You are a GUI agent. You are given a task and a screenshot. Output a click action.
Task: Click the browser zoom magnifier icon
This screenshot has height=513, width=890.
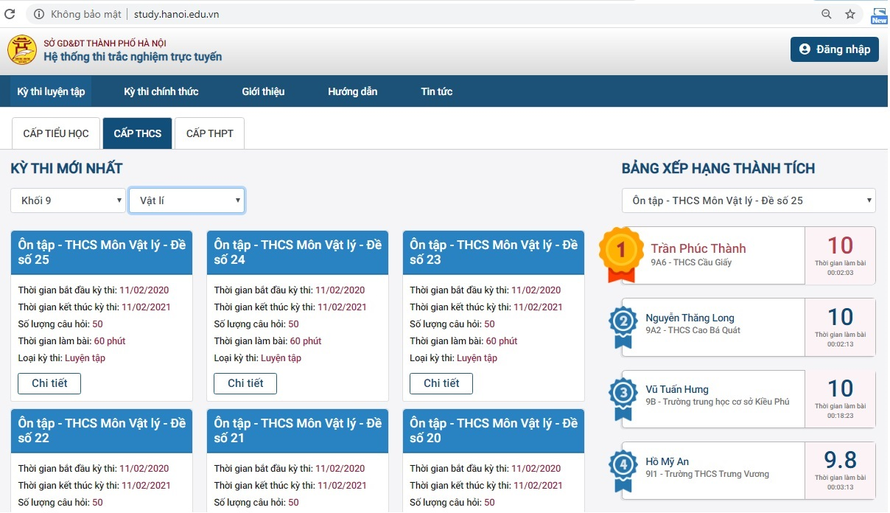826,14
